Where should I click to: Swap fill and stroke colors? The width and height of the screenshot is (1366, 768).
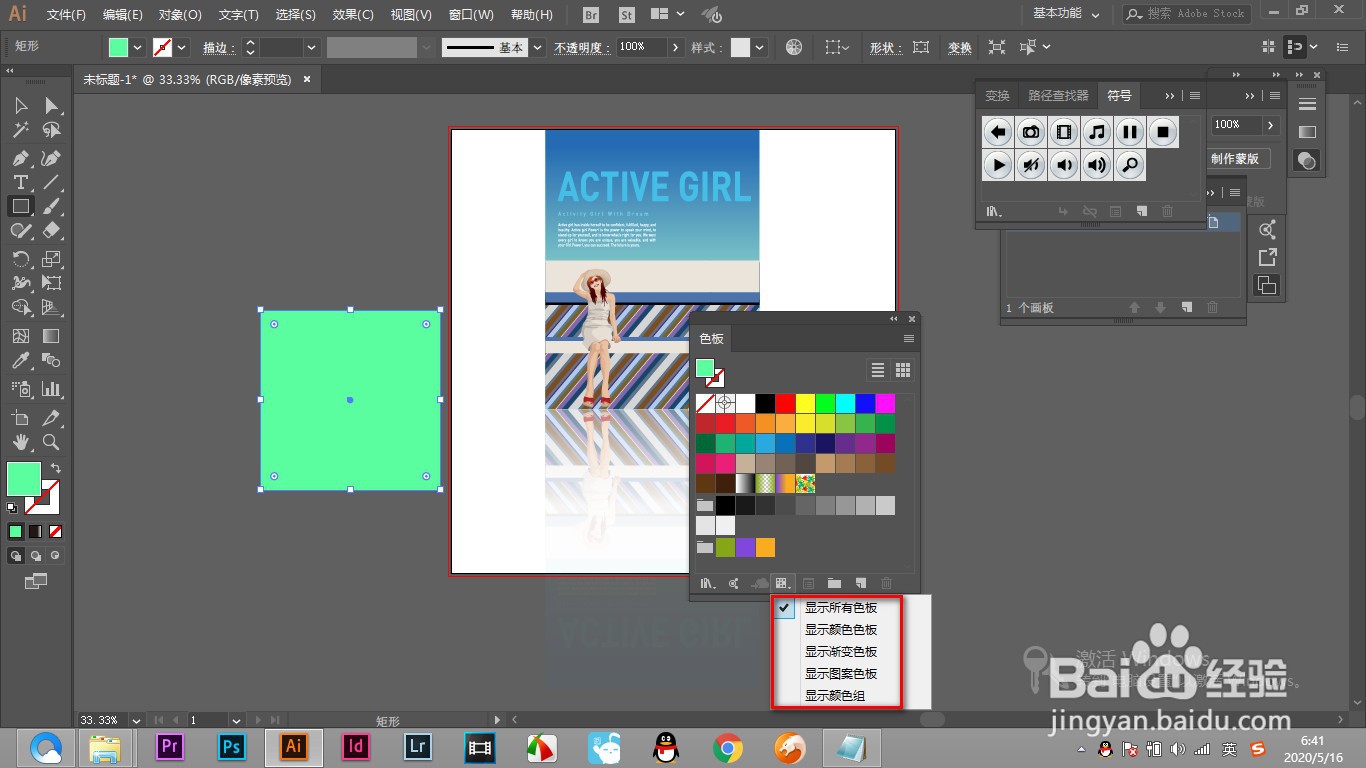coord(56,468)
